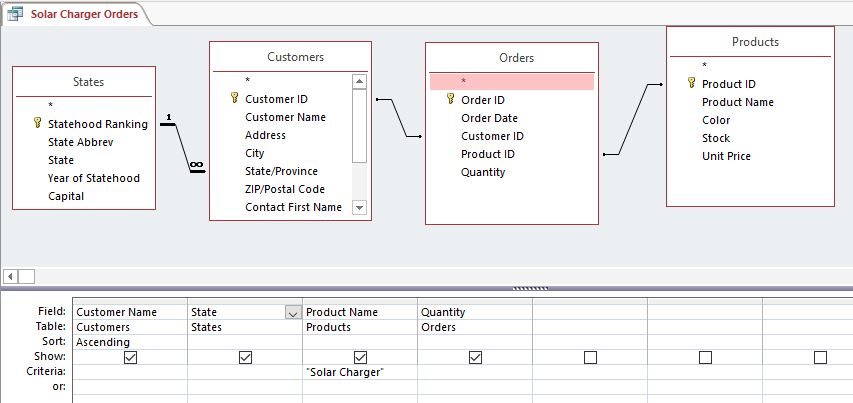Select the asterisk row in Orders table
Image resolution: width=853 pixels, height=403 pixels.
(512, 81)
